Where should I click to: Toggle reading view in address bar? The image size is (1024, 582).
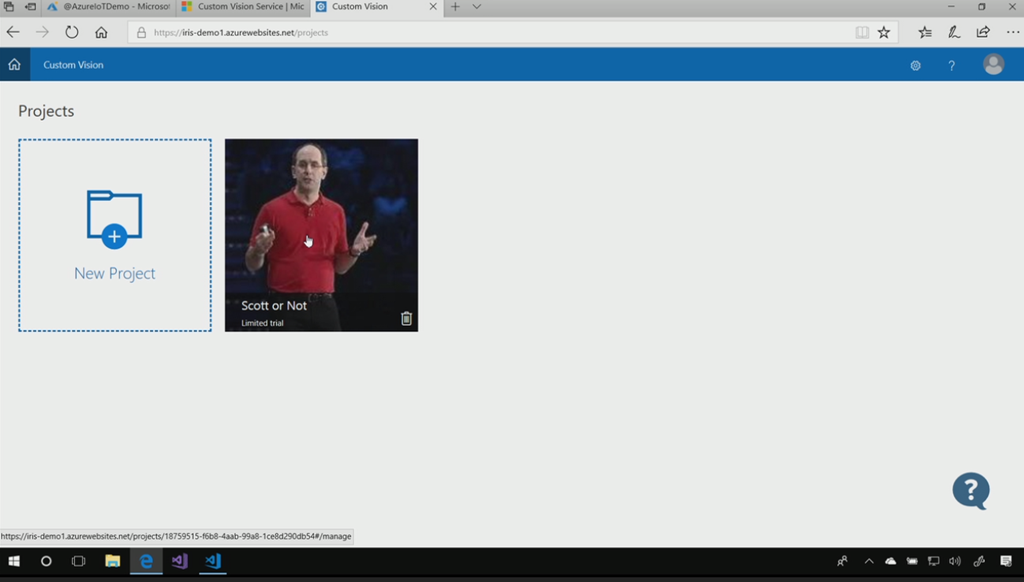tap(862, 32)
